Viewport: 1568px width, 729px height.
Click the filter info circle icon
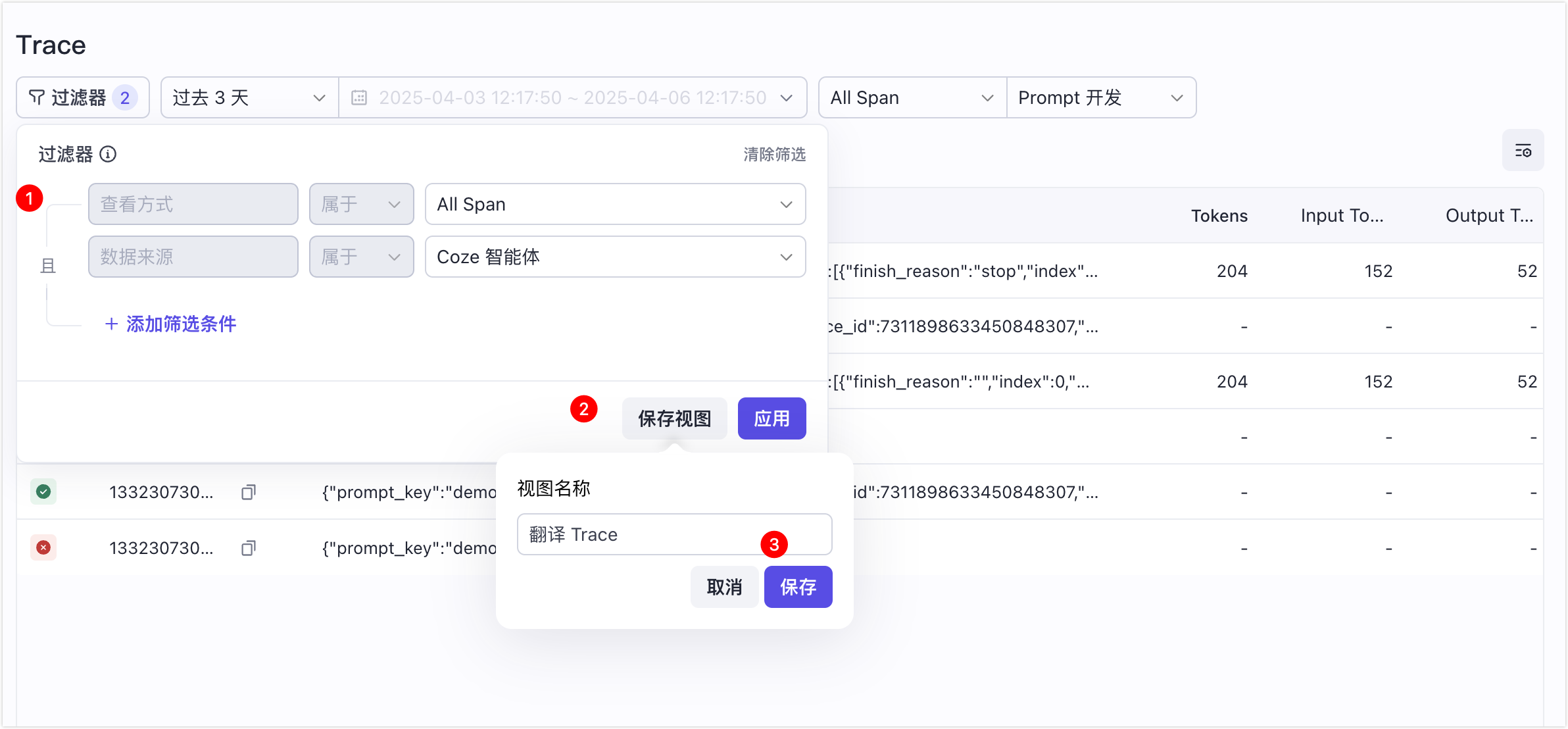click(x=108, y=154)
